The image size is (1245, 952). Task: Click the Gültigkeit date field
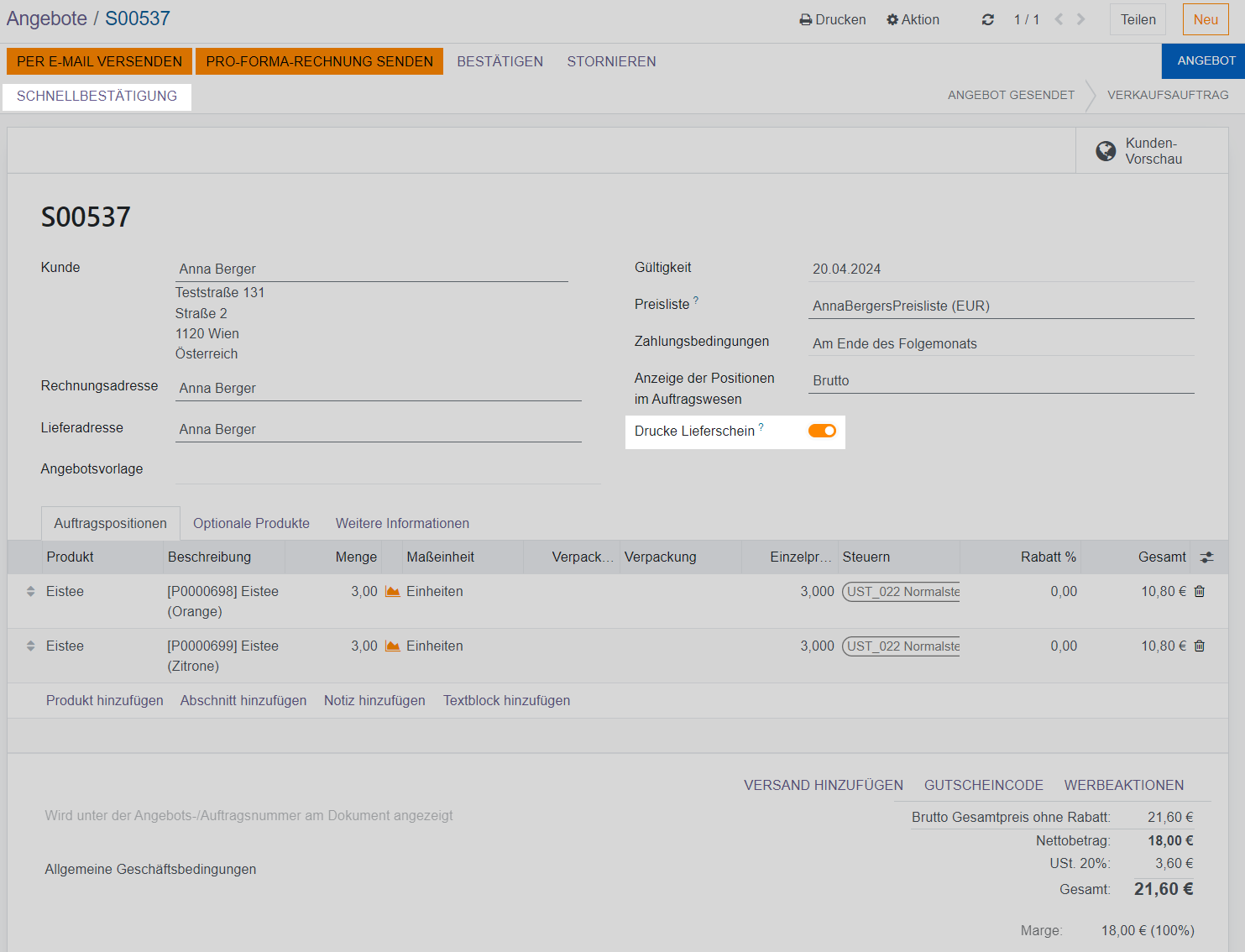pos(1000,269)
